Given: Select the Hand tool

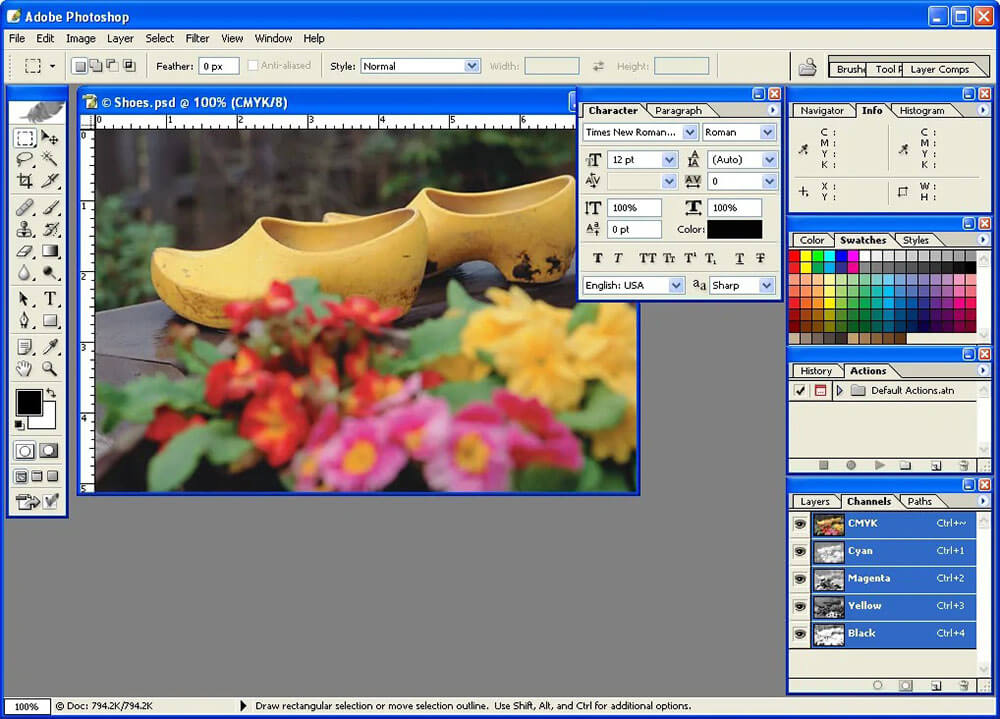Looking at the screenshot, I should tap(25, 368).
